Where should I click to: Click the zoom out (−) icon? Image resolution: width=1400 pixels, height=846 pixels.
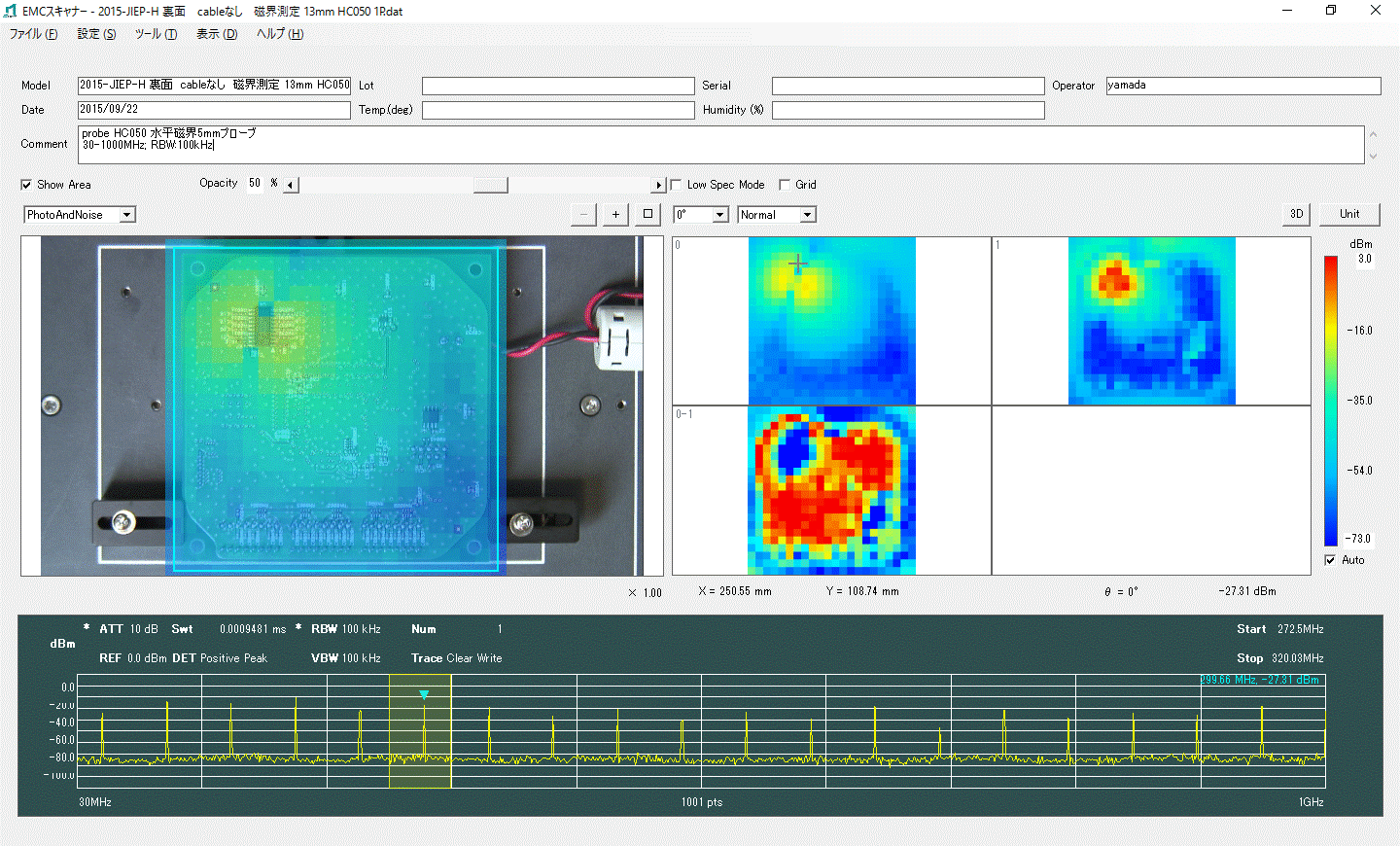click(x=583, y=214)
